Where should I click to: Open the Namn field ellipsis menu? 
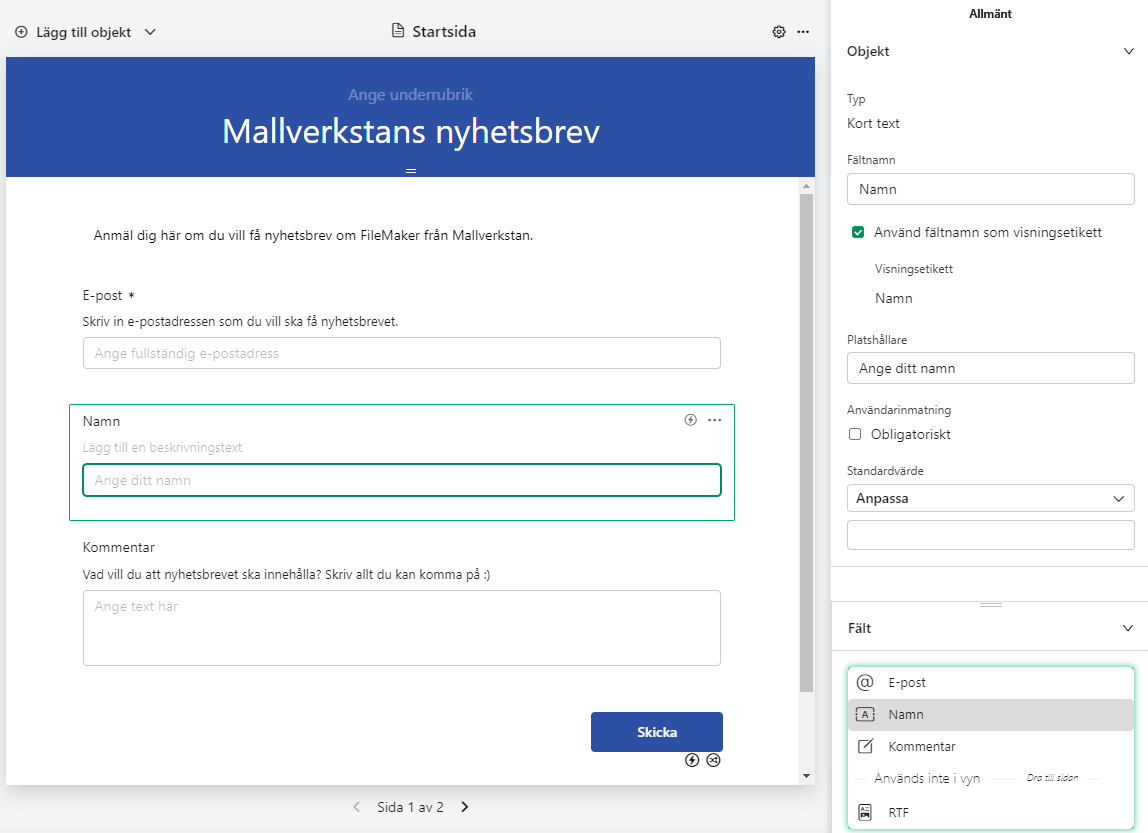coord(715,419)
